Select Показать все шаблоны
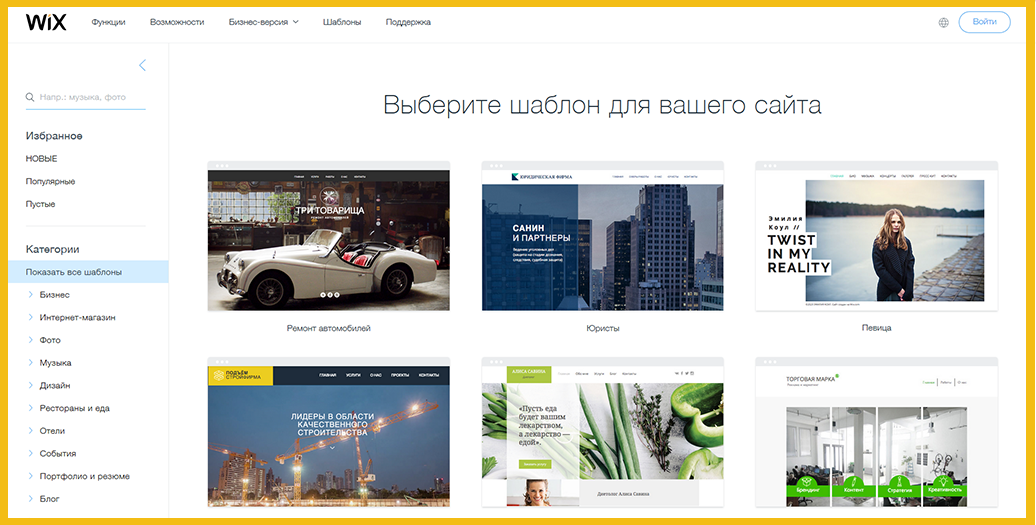The image size is (1036, 525). click(x=74, y=272)
